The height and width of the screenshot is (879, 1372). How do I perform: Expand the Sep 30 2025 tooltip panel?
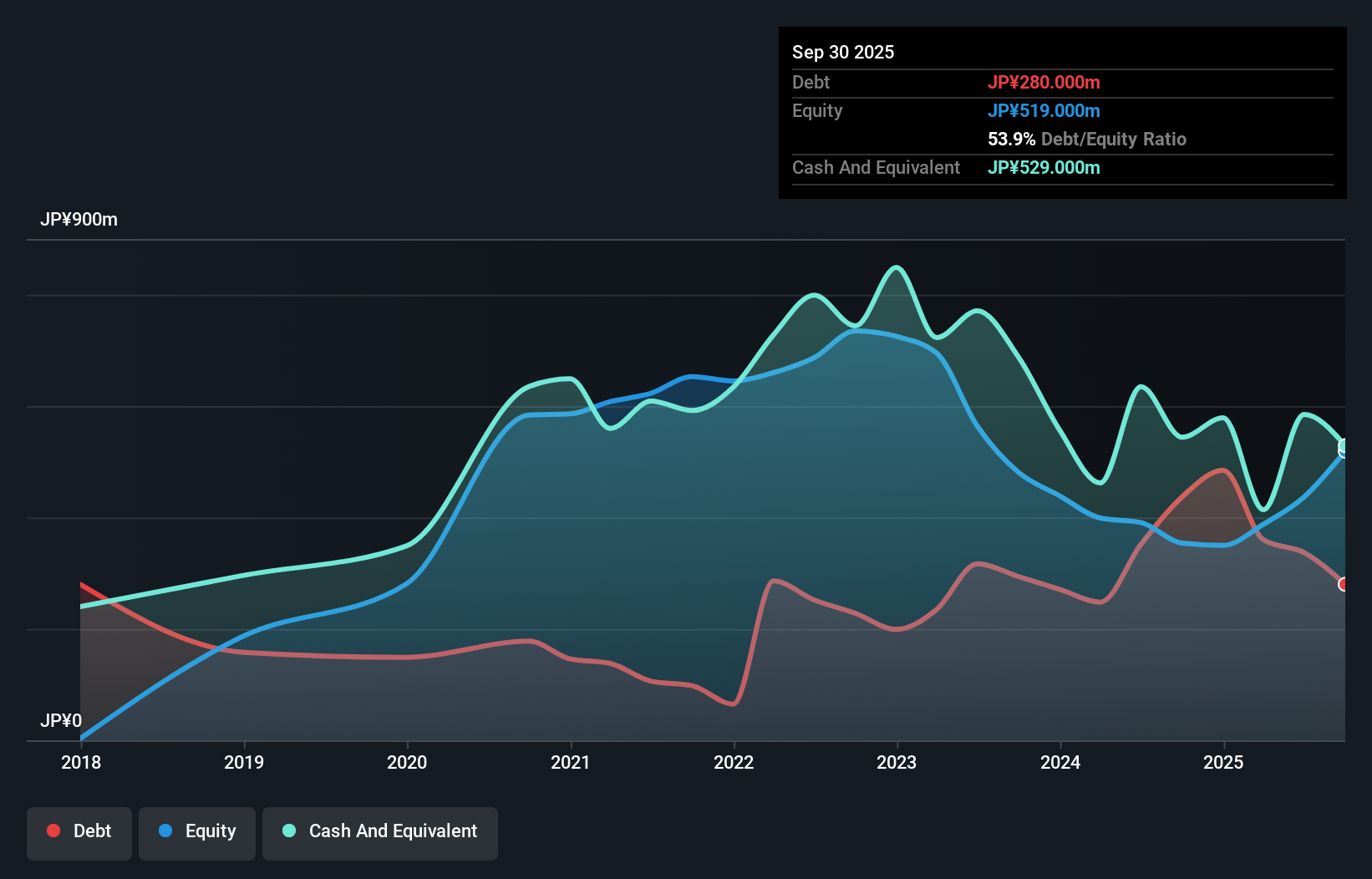tap(844, 52)
